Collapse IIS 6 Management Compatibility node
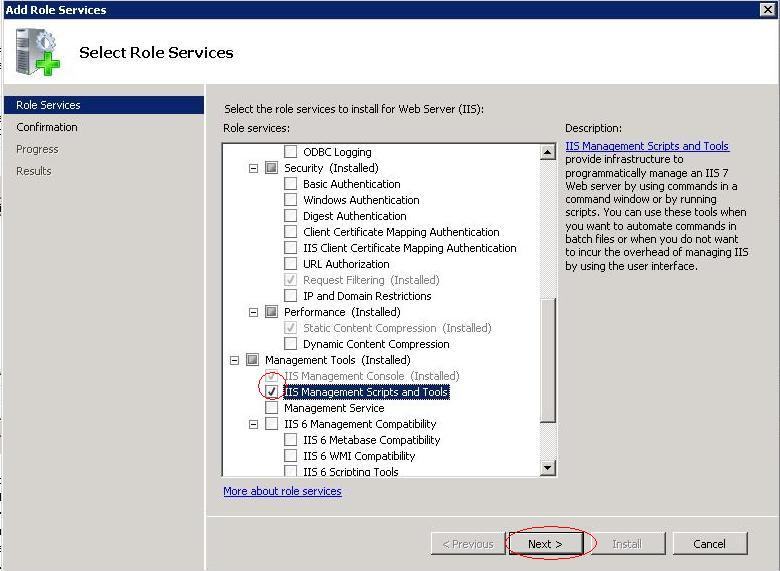 pyautogui.click(x=254, y=424)
